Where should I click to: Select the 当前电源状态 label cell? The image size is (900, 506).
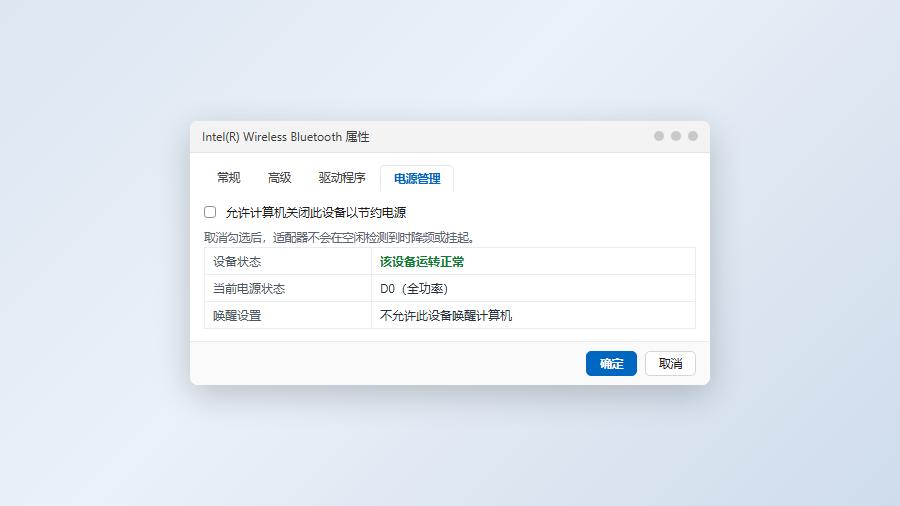pos(288,289)
